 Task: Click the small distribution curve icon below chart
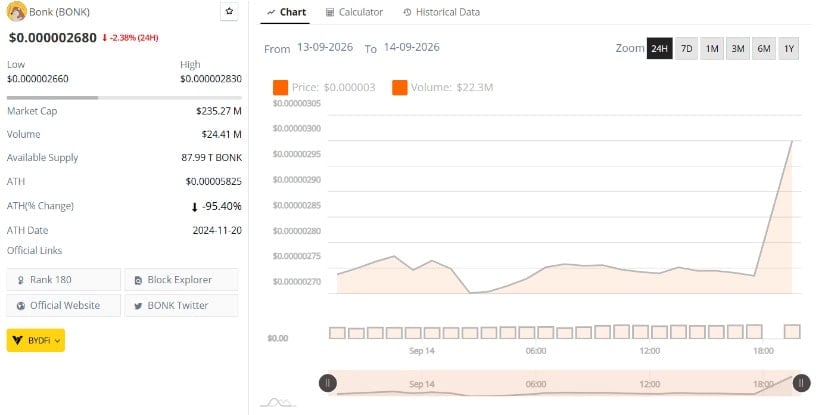pos(278,403)
